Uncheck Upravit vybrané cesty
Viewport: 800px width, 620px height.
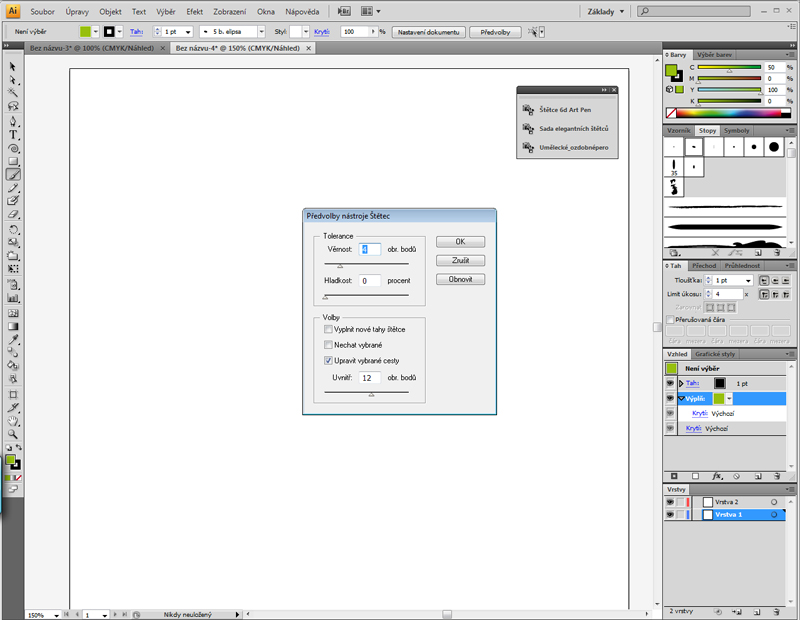point(329,360)
